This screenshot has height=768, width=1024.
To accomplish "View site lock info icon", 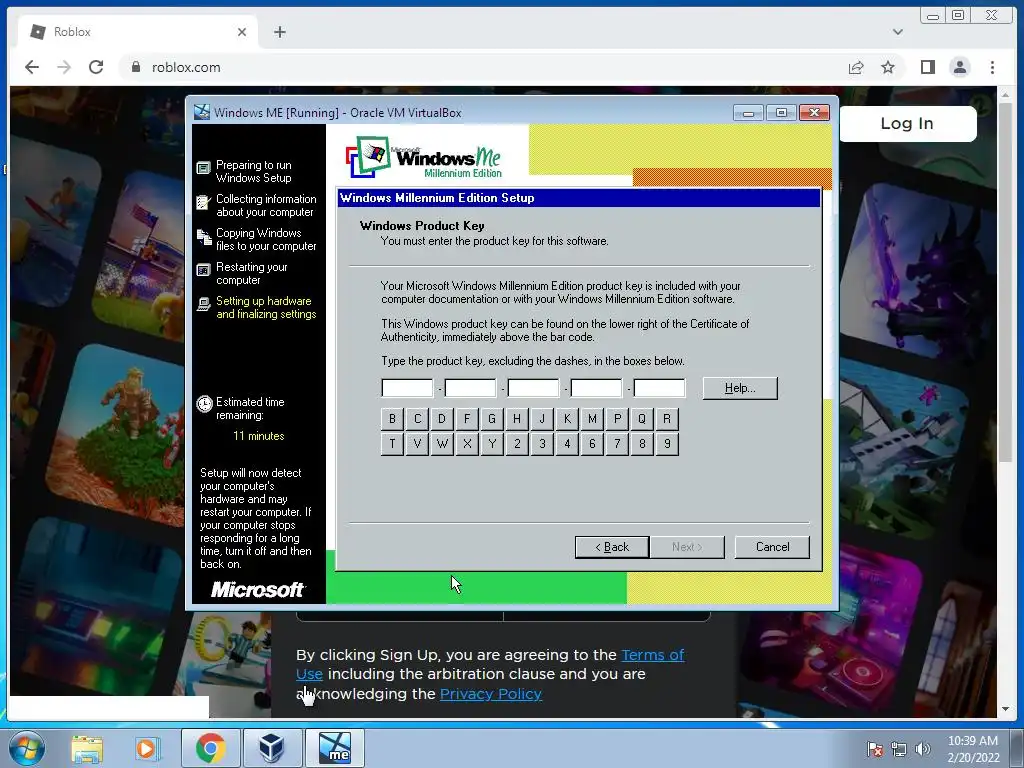I will pos(136,67).
